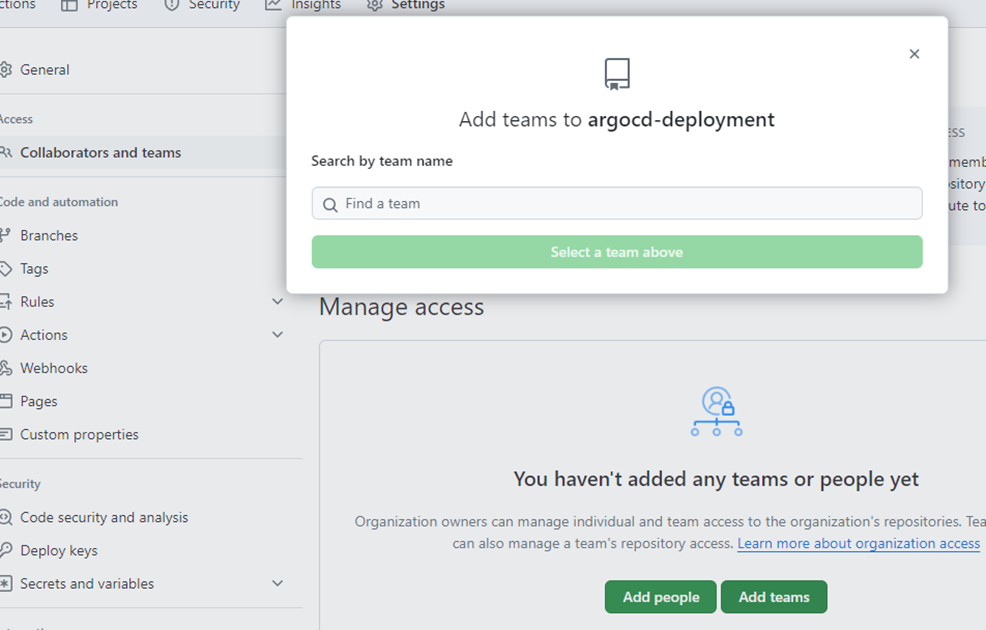The height and width of the screenshot is (630, 986).
Task: Close the Add teams dialog
Action: pyautogui.click(x=914, y=54)
